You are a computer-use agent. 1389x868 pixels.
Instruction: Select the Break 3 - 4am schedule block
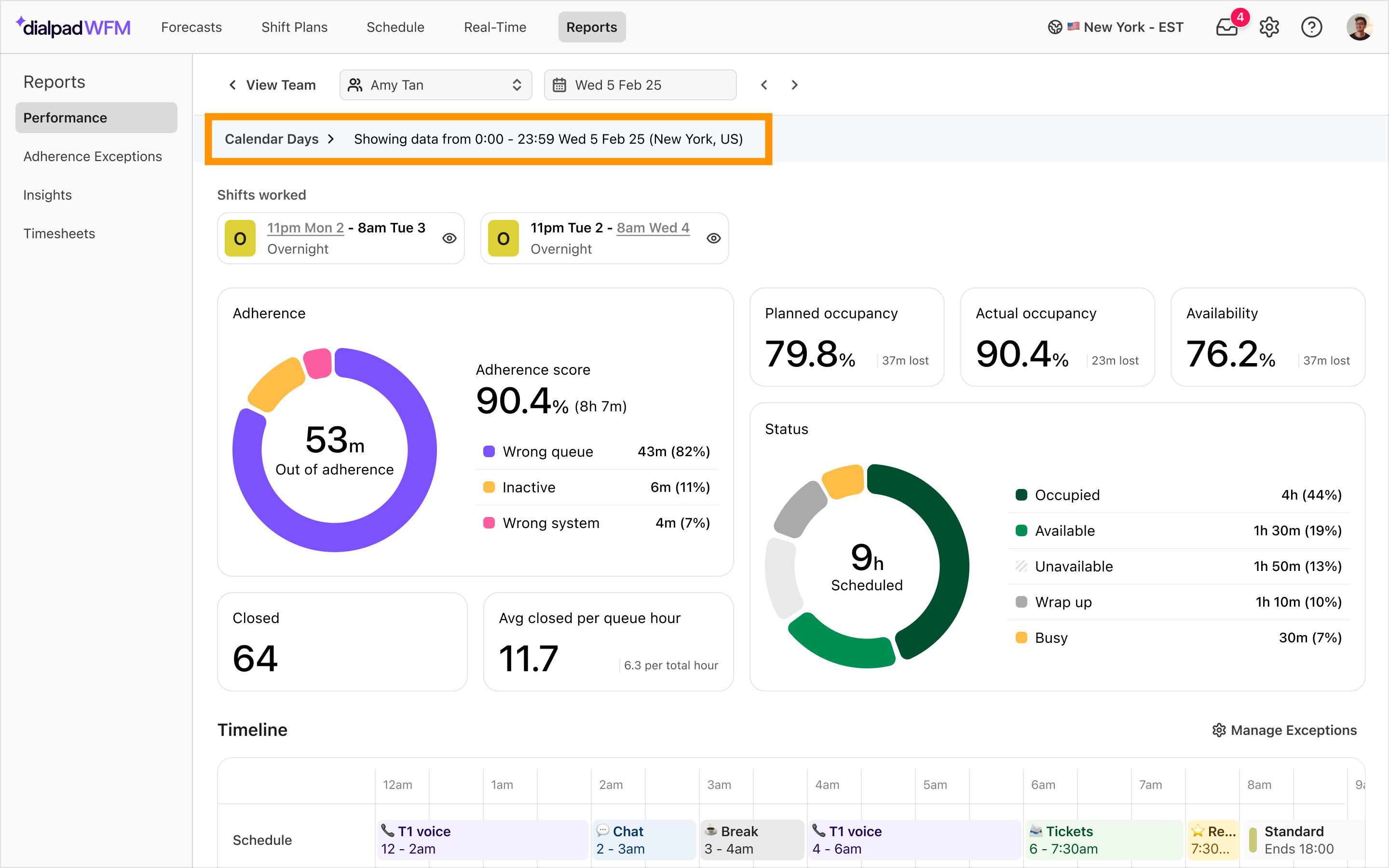[x=752, y=840]
